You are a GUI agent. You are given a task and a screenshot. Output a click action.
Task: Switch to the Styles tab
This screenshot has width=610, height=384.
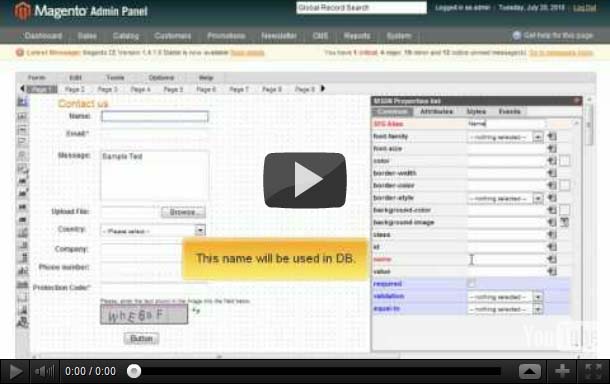tap(476, 112)
